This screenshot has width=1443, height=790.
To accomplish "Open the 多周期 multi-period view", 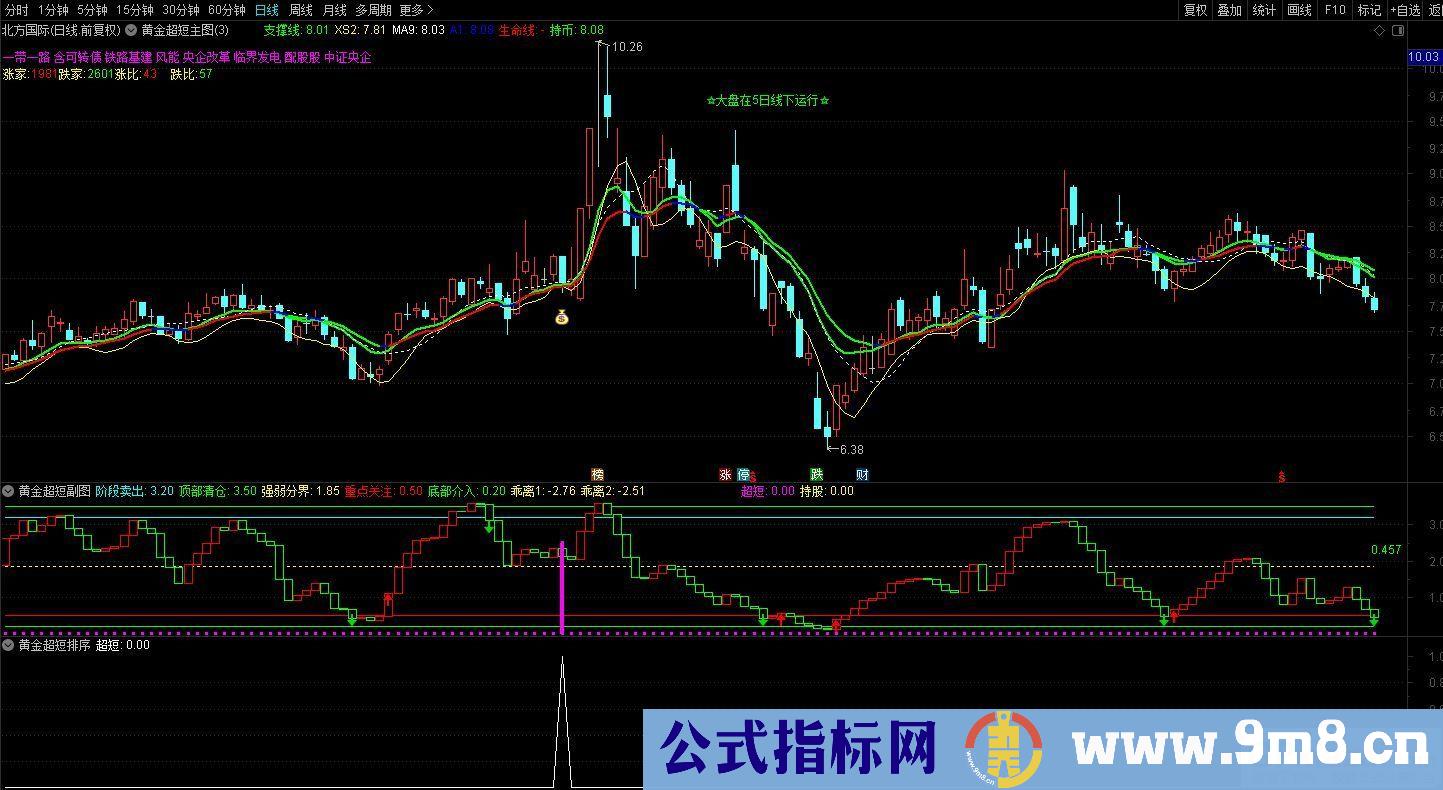I will pyautogui.click(x=373, y=10).
